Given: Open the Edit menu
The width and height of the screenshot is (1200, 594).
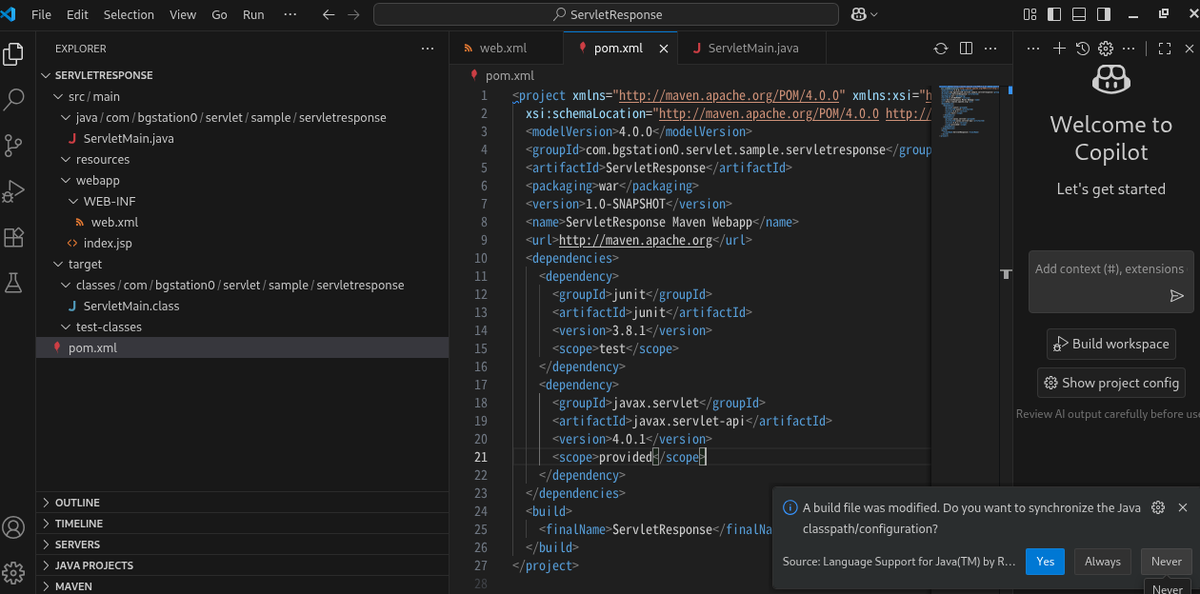Looking at the screenshot, I should (77, 15).
